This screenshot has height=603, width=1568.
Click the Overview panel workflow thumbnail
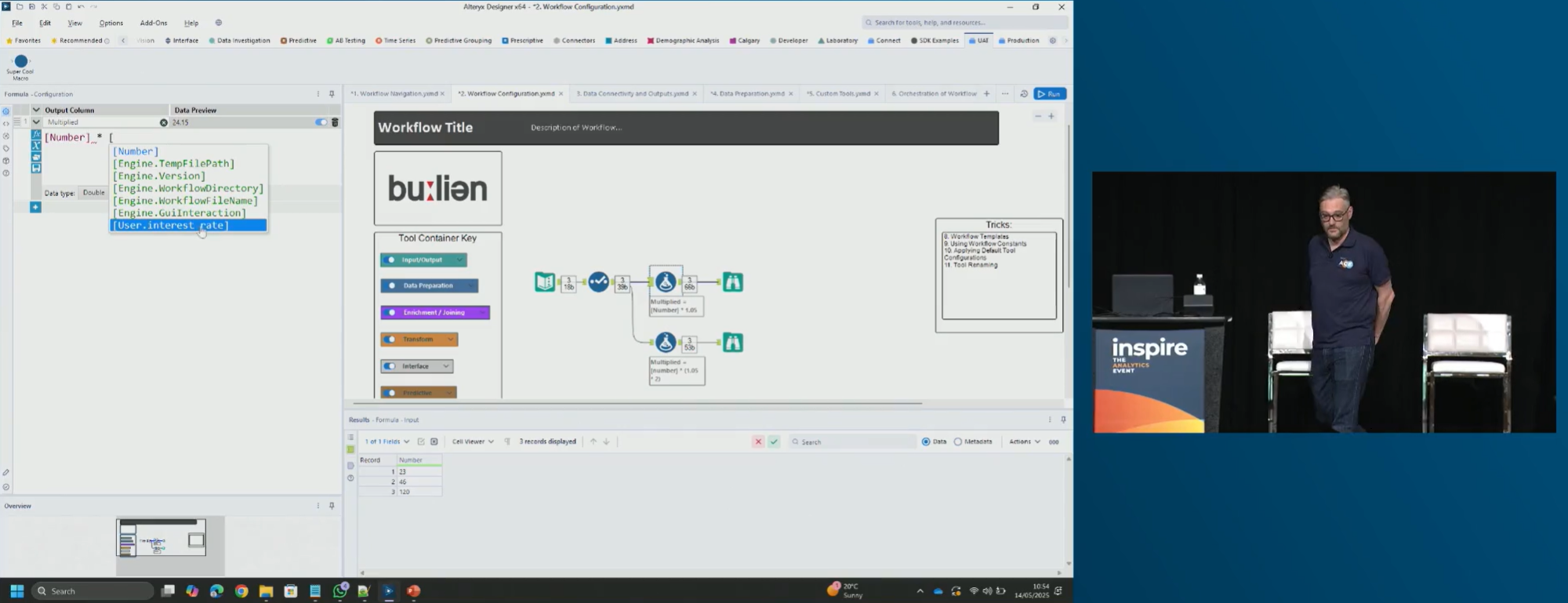point(162,537)
